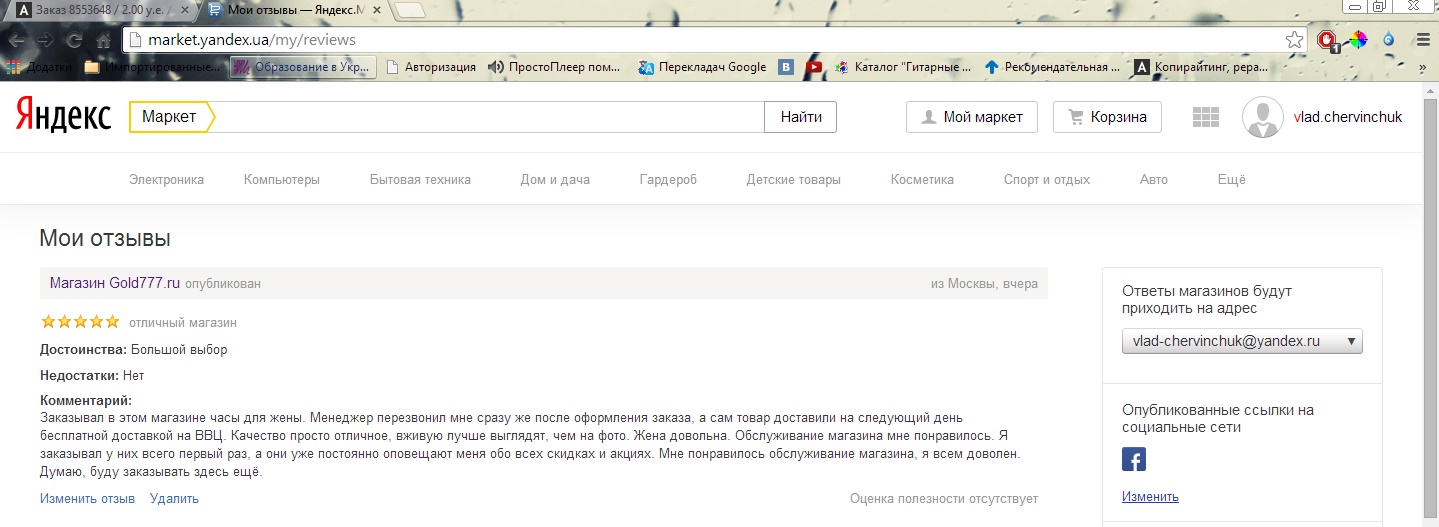The height and width of the screenshot is (527, 1439).
Task: Click the yellow Маркет label
Action: pos(172,117)
